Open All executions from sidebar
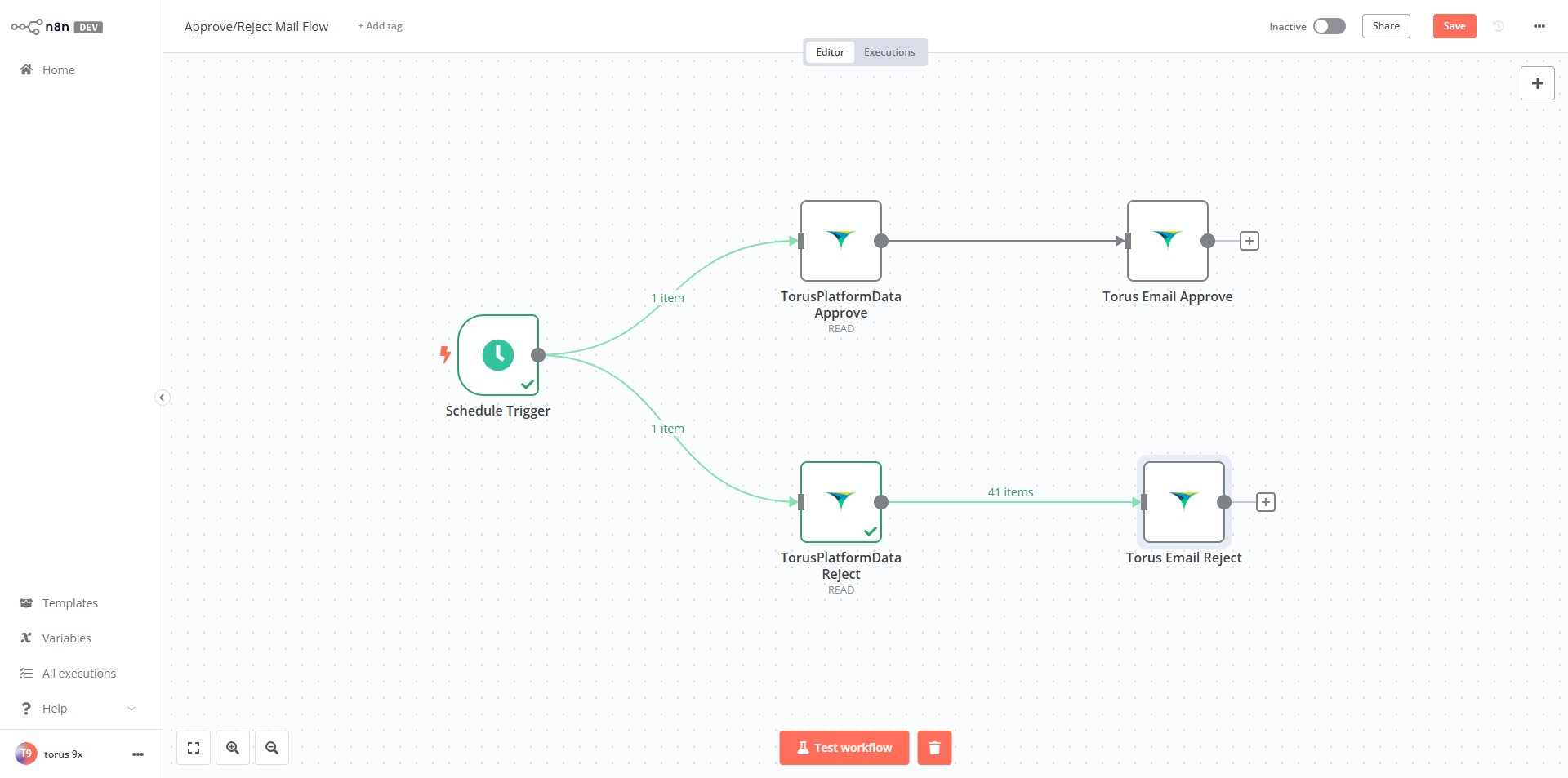Viewport: 1568px width, 778px height. [x=78, y=674]
